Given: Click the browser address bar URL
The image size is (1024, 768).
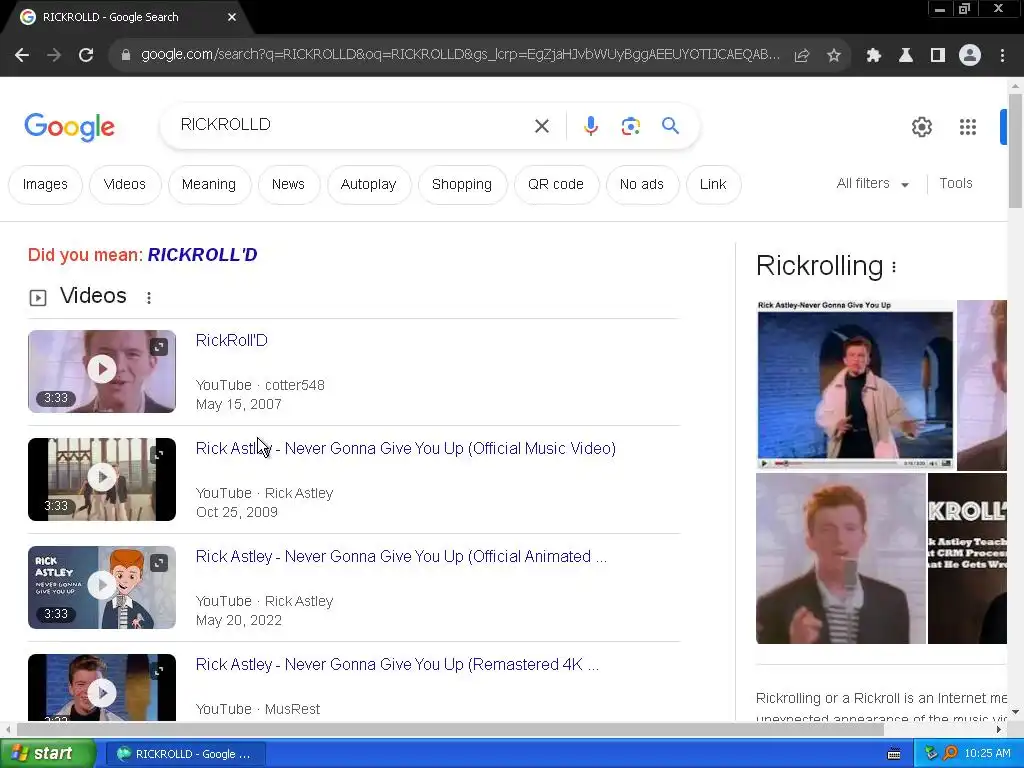Looking at the screenshot, I should 460,55.
